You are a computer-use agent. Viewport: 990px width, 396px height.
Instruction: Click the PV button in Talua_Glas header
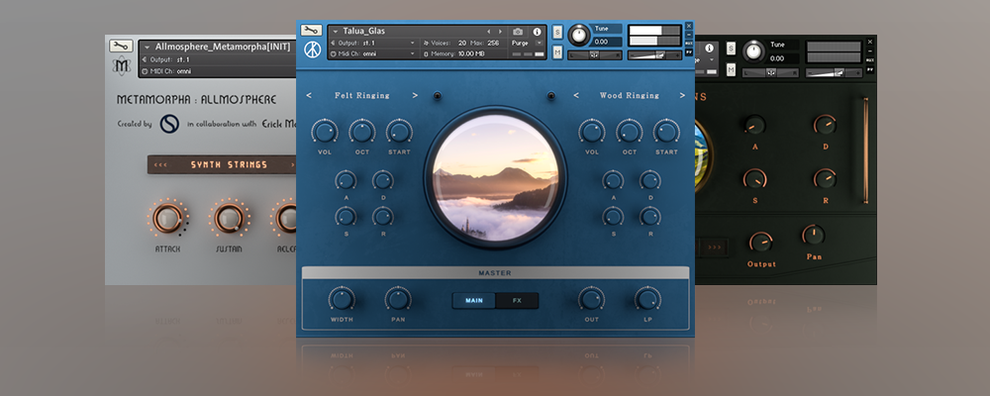click(x=689, y=52)
